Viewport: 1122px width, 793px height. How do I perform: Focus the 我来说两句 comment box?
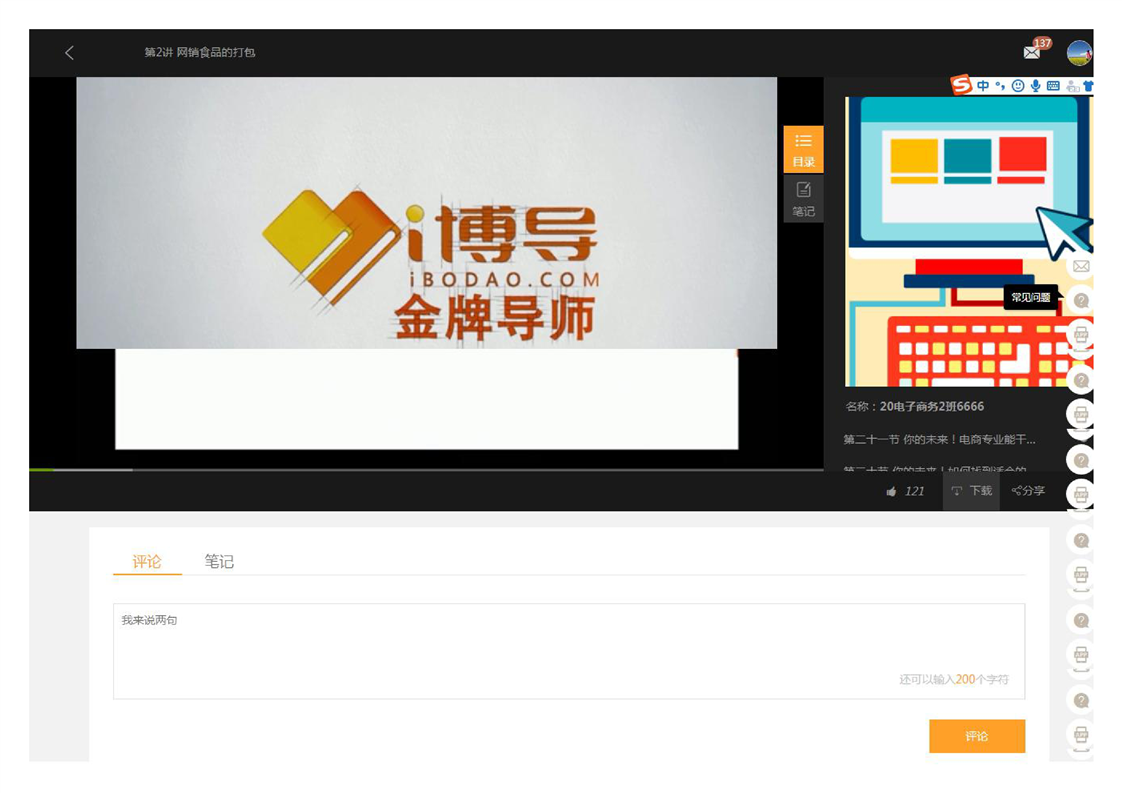point(568,650)
